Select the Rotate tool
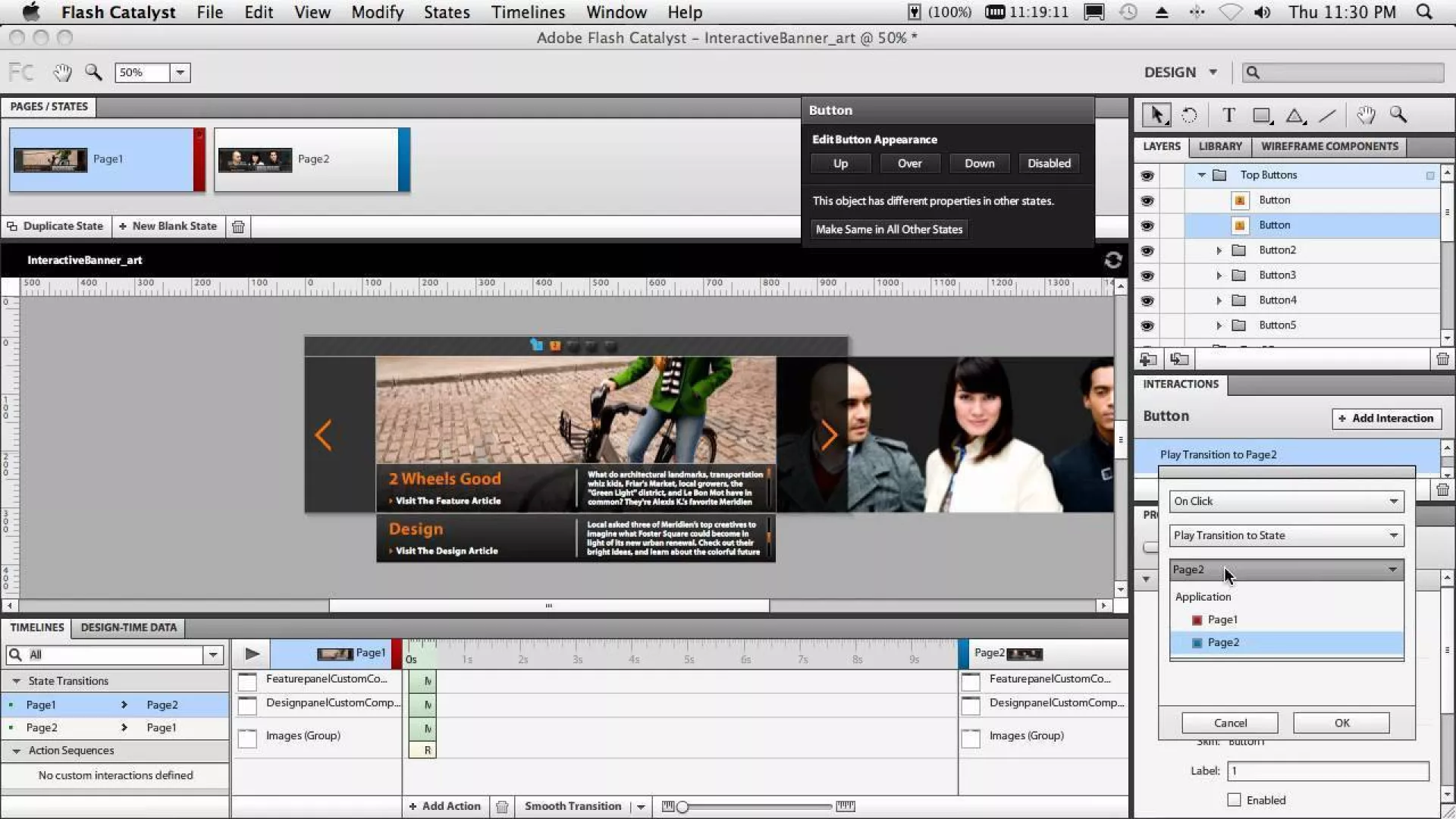Viewport: 1456px width, 819px height. tap(1189, 115)
